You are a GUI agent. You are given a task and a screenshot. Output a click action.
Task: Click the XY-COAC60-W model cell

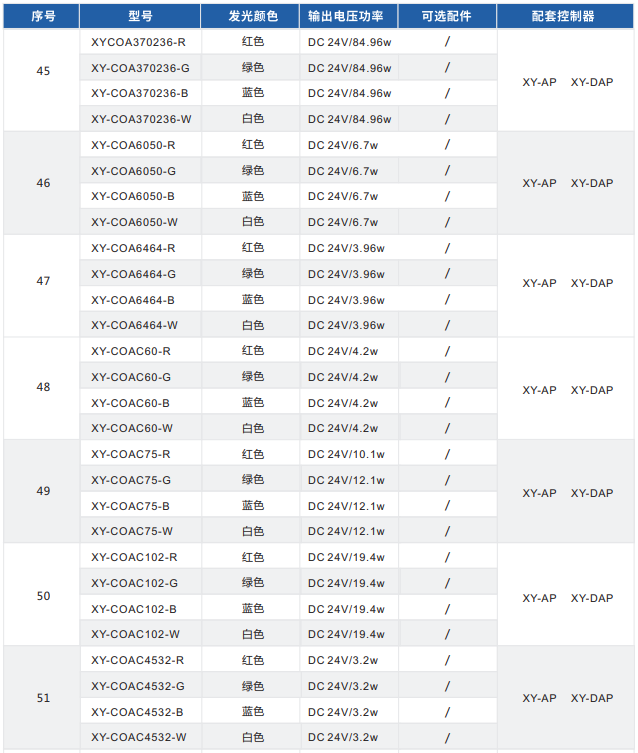(132, 428)
